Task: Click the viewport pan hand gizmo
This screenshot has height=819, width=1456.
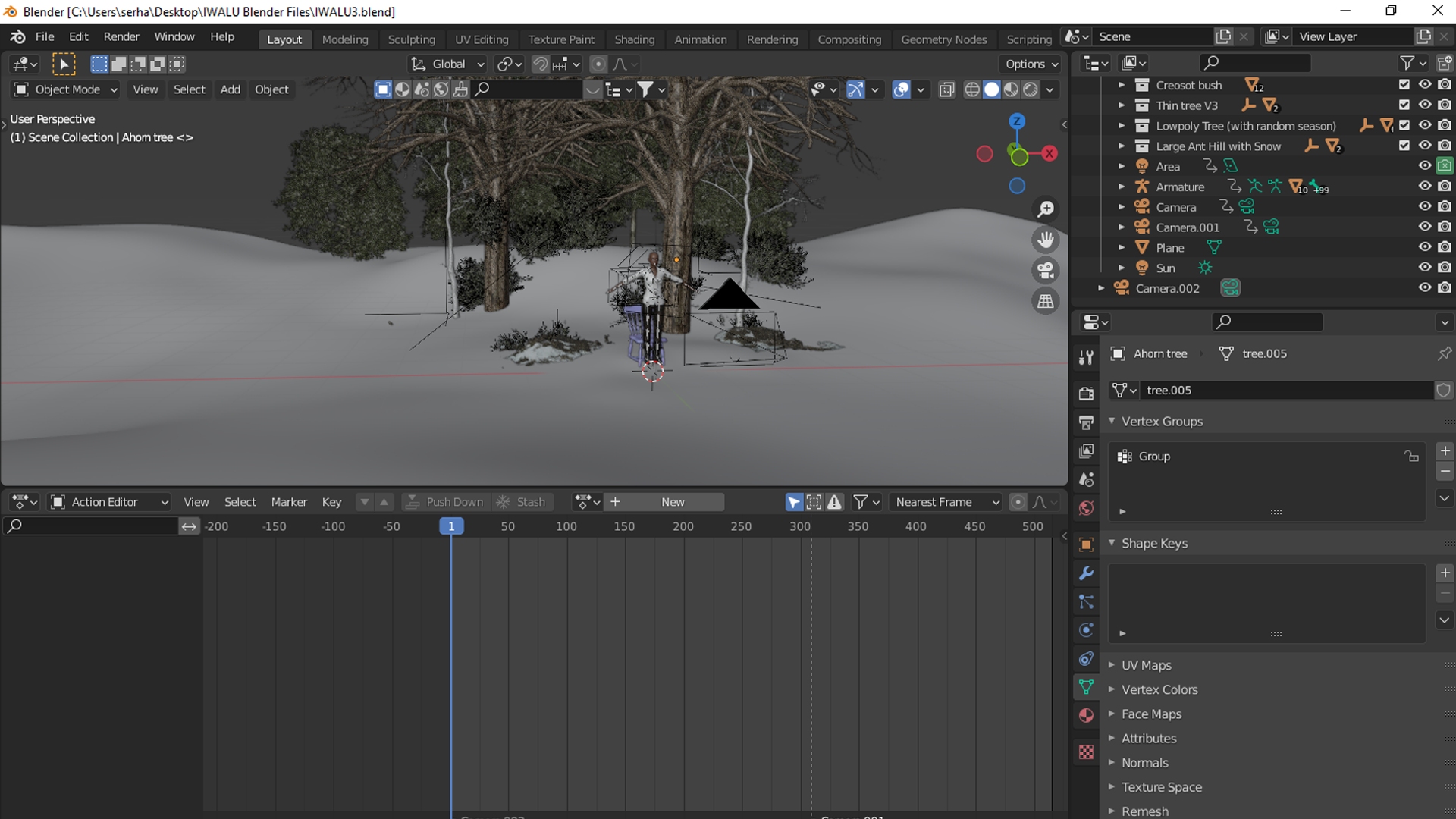Action: tap(1046, 240)
